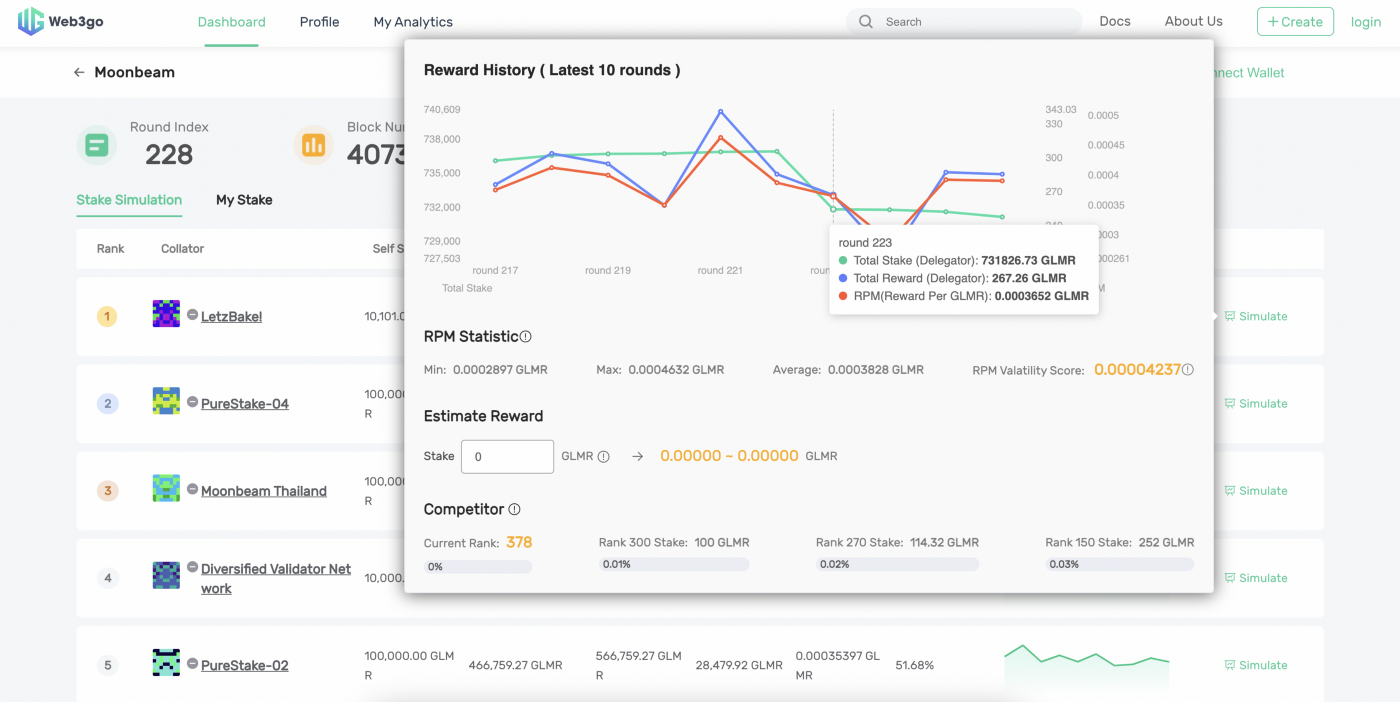The image size is (1400, 702).
Task: Open the Moonbeam Thailand collator link
Action: (x=264, y=491)
